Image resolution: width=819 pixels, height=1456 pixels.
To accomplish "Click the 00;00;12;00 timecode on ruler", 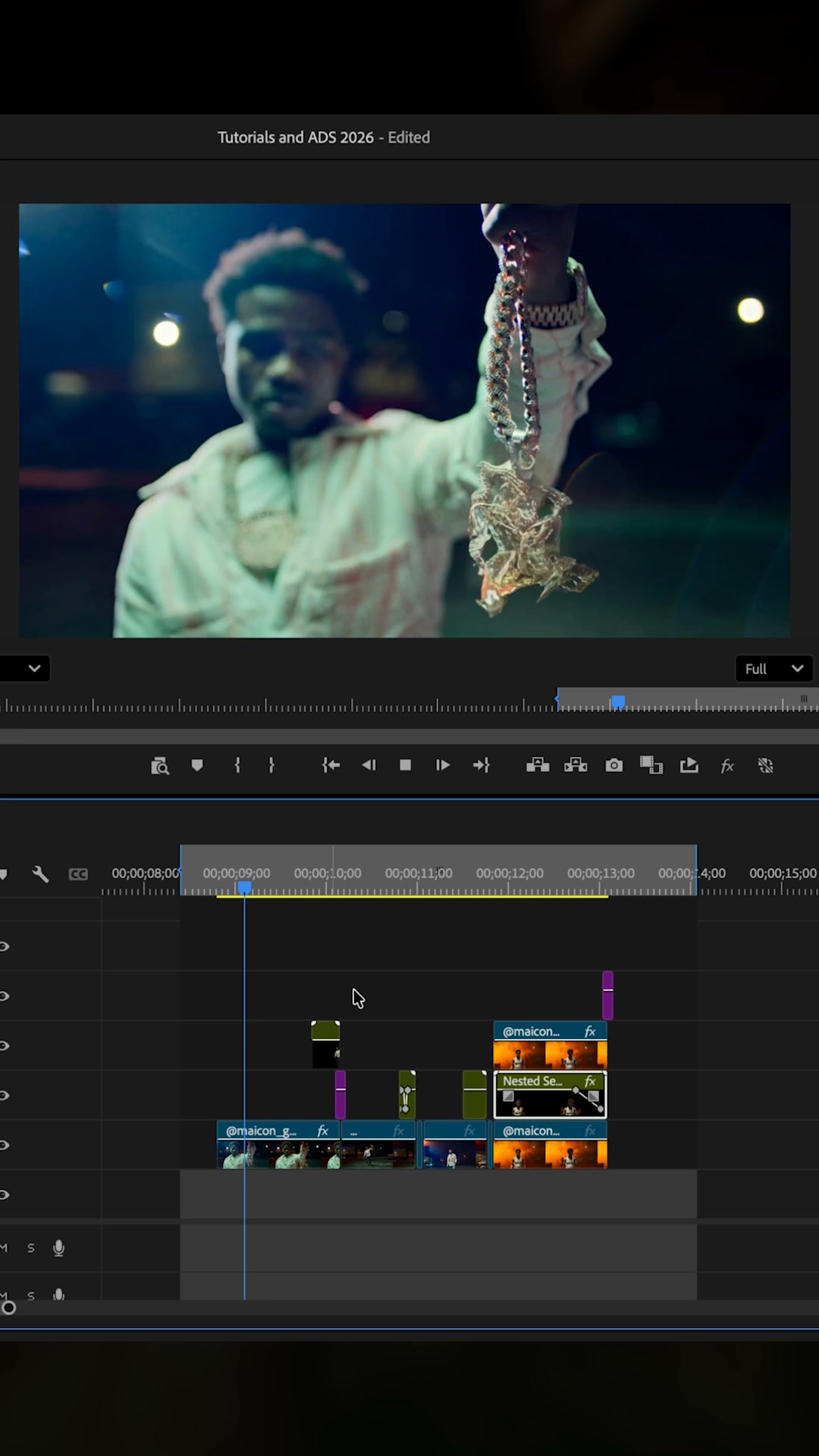I will coord(510,873).
